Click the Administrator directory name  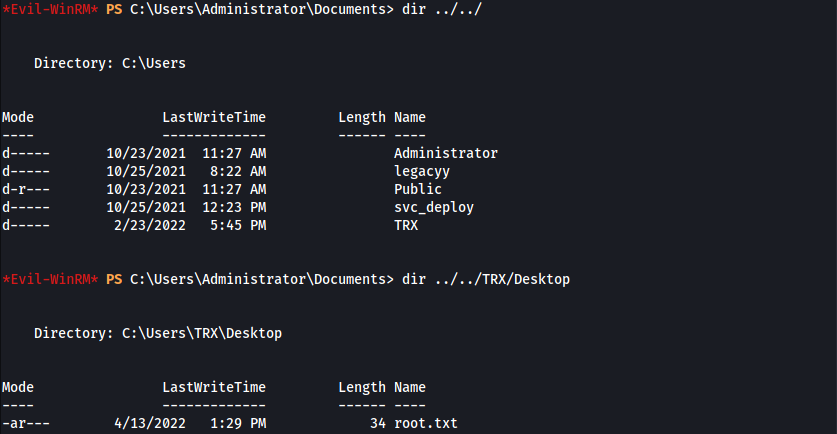pos(446,153)
